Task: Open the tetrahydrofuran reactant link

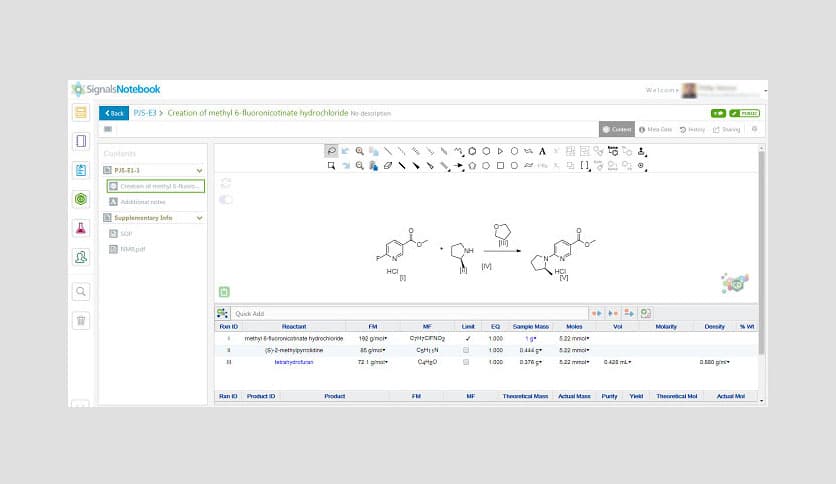Action: (294, 362)
